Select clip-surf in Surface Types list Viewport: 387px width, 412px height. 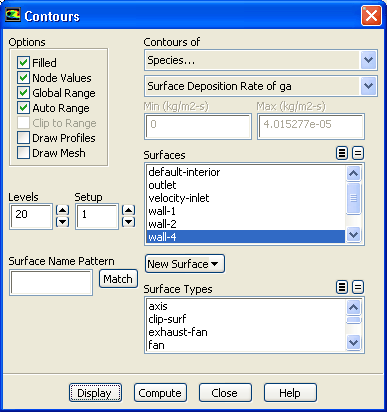click(246, 319)
